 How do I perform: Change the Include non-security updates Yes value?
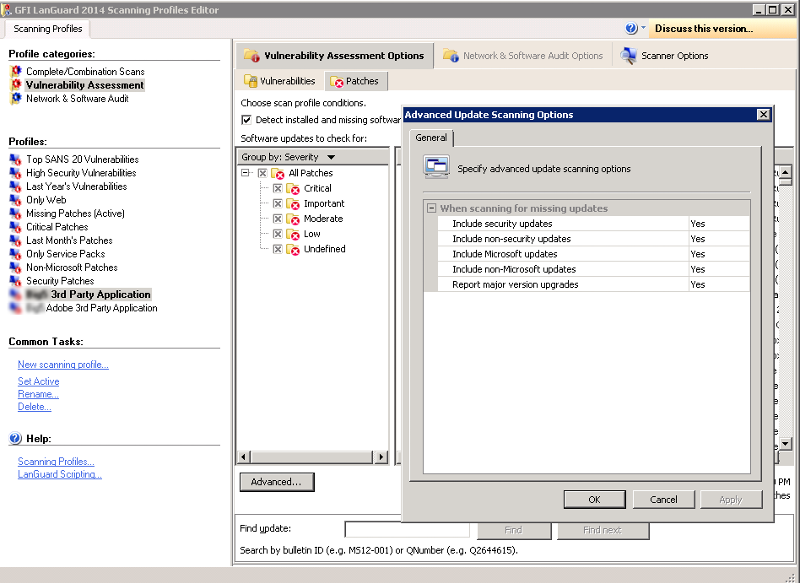(x=719, y=239)
